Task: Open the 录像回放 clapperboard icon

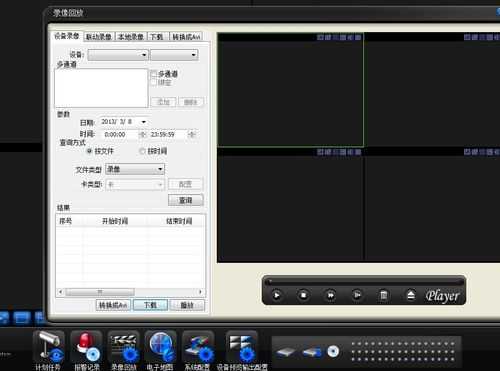Action: [x=124, y=347]
